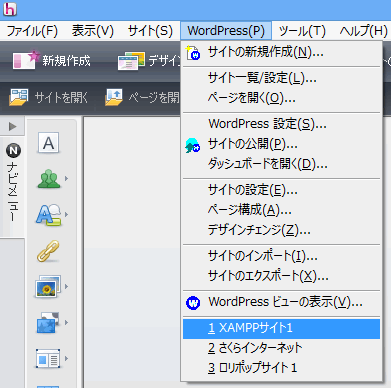Image resolution: width=391 pixels, height=388 pixels.
Task: Choose デザインチェンジ(Z) menu entry
Action: coord(281,230)
